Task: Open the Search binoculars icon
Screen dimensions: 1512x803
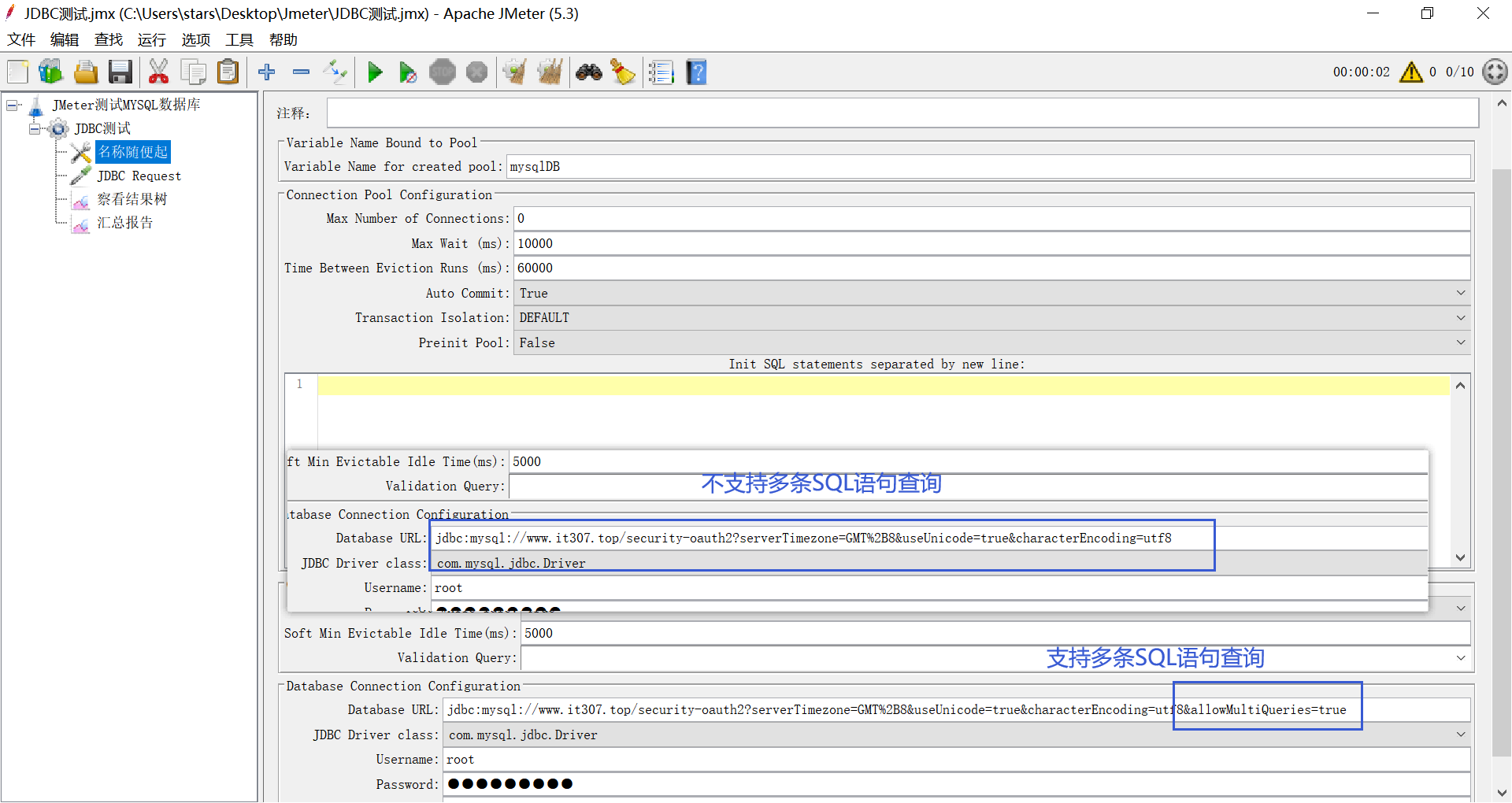Action: point(589,72)
